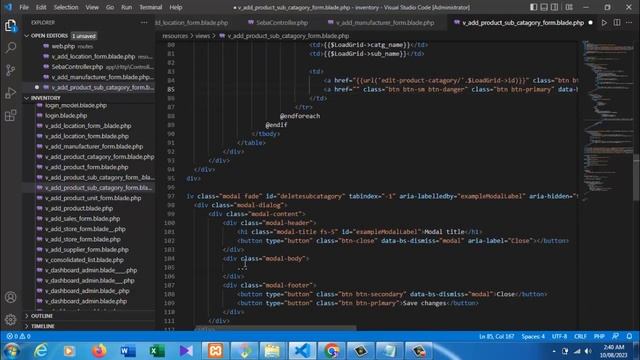
Task: Click the notifications bell in status bar
Action: point(629,336)
